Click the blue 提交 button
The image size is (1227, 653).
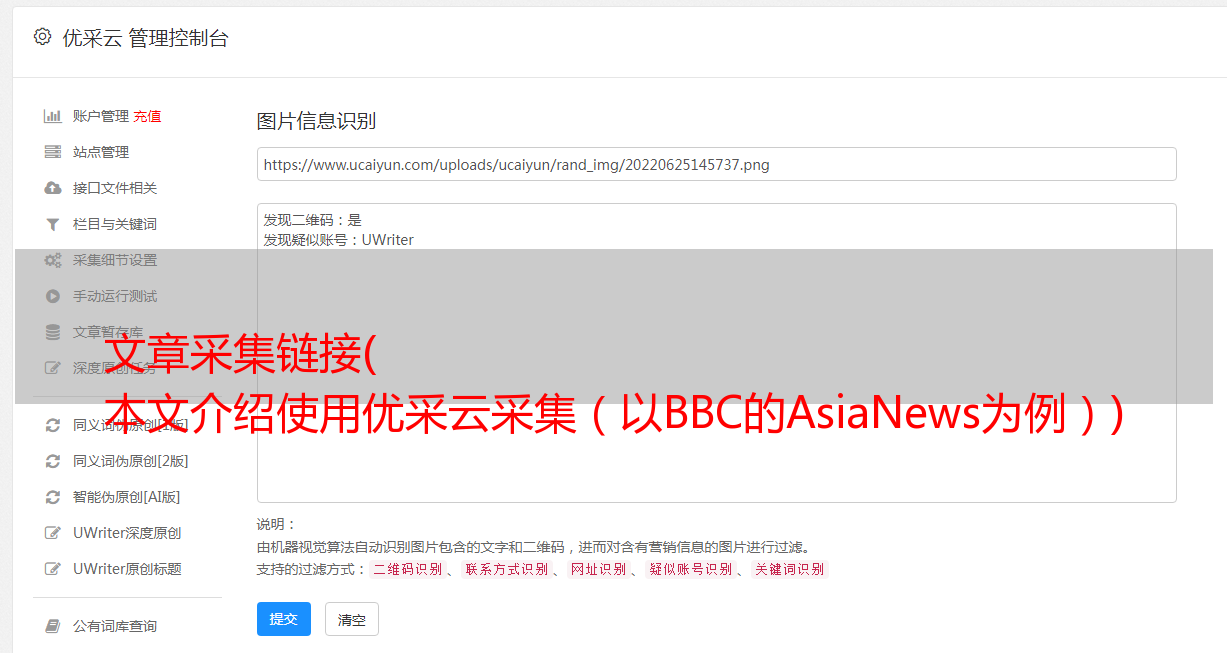pyautogui.click(x=284, y=619)
